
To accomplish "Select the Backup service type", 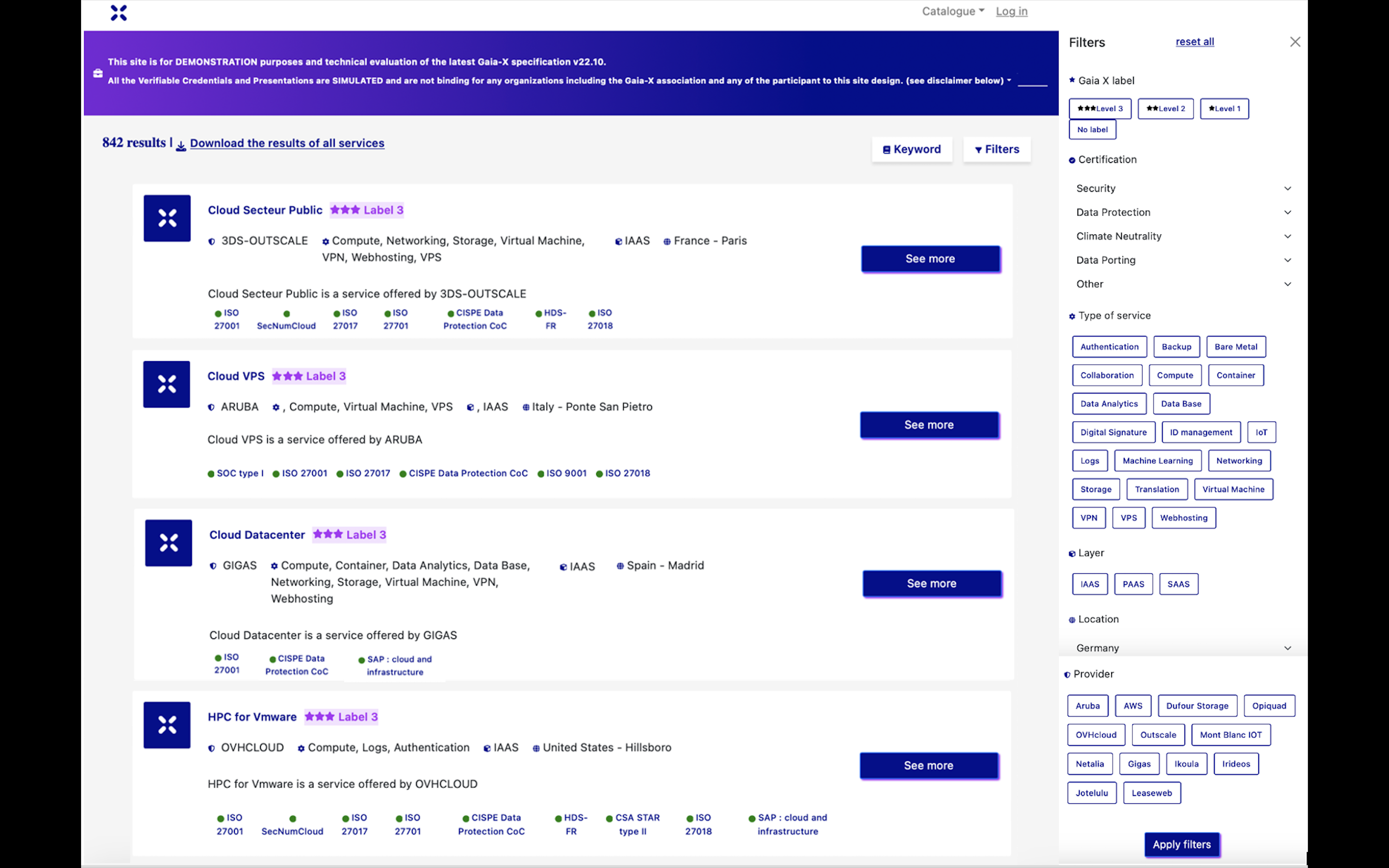I will click(1176, 347).
